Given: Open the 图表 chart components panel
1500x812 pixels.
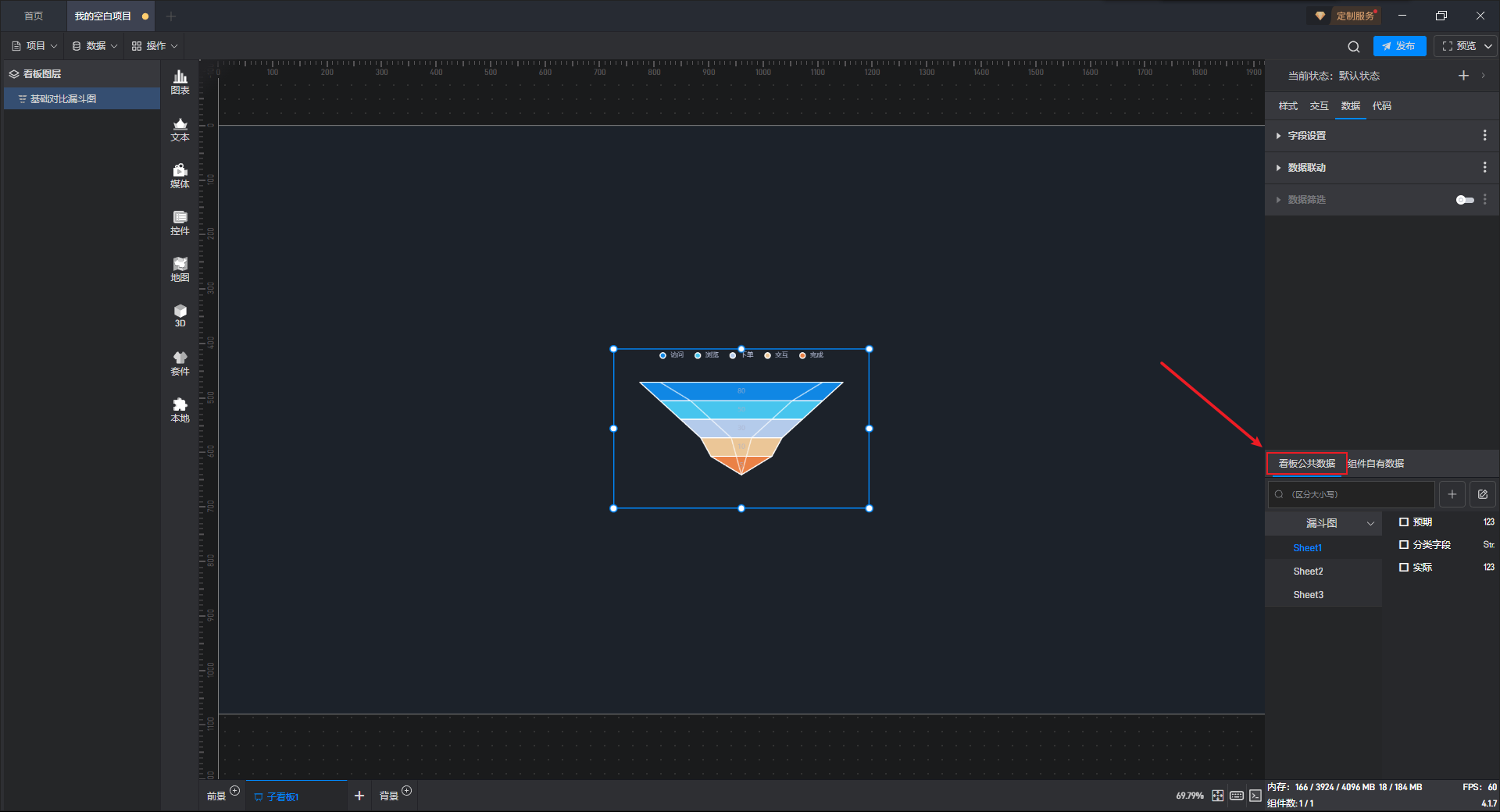Looking at the screenshot, I should coord(180,82).
